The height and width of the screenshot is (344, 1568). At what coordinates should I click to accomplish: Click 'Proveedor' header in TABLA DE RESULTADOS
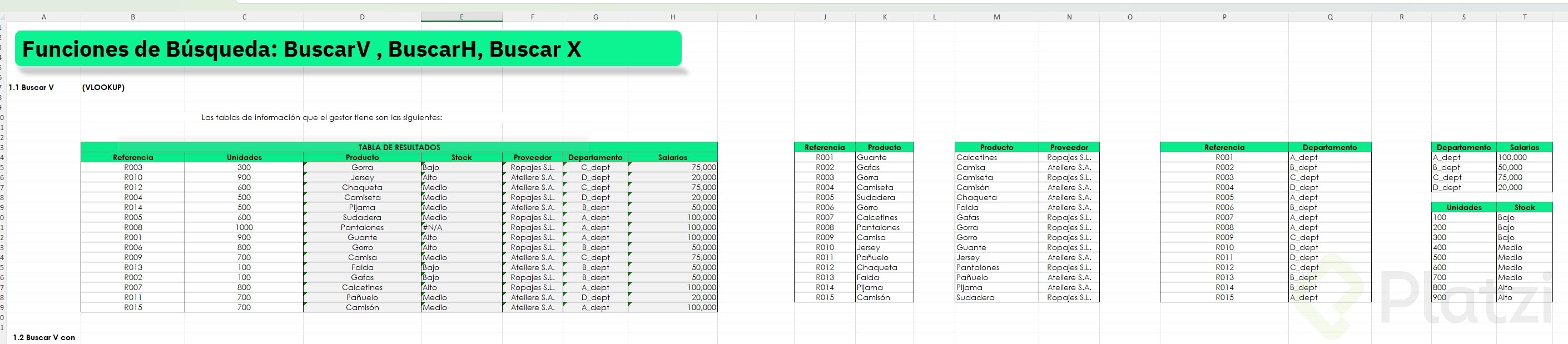coord(533,157)
